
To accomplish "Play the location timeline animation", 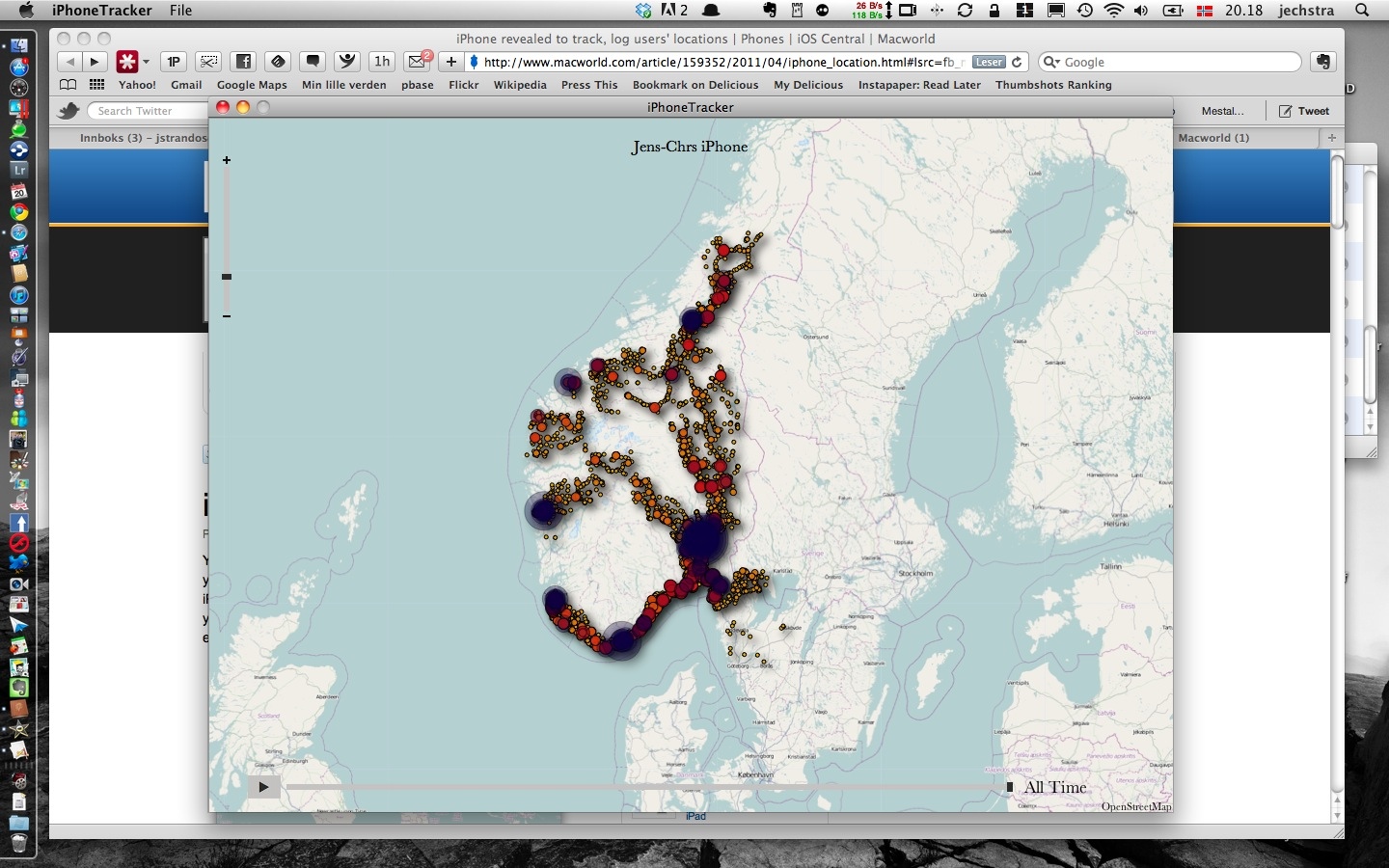I will 263,787.
